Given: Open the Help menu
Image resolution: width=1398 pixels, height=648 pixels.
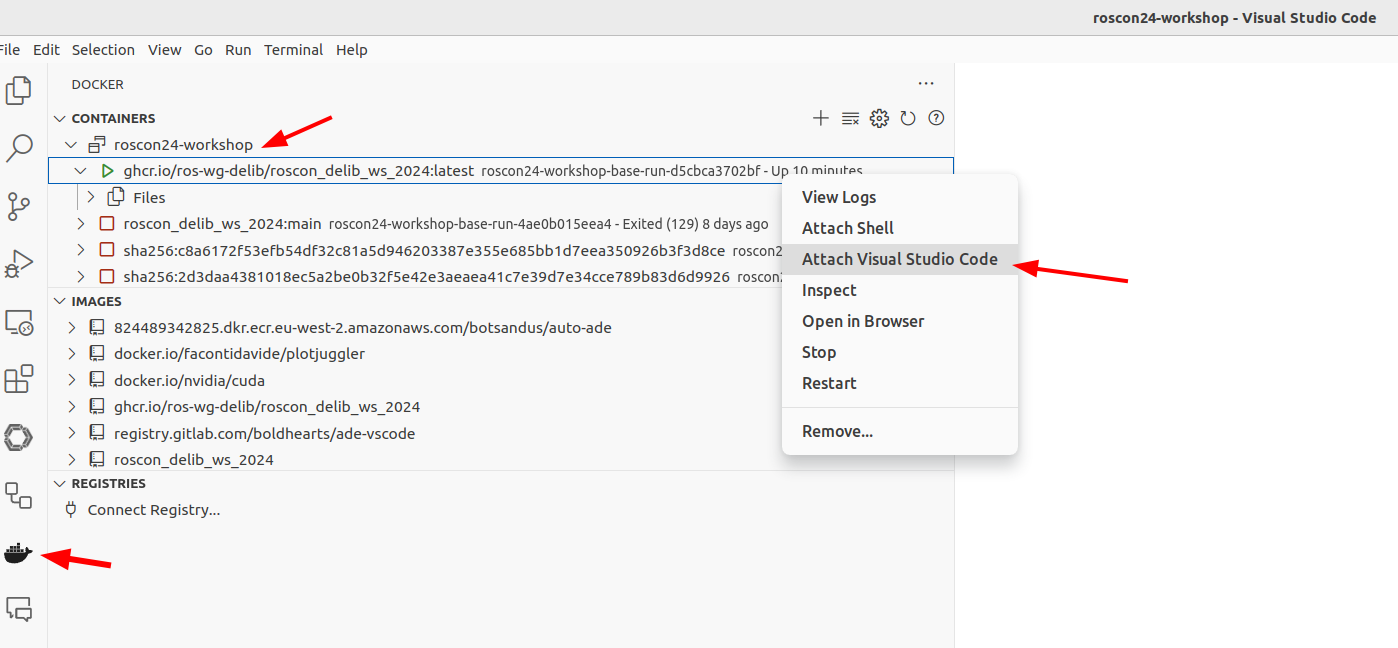Looking at the screenshot, I should [x=352, y=50].
